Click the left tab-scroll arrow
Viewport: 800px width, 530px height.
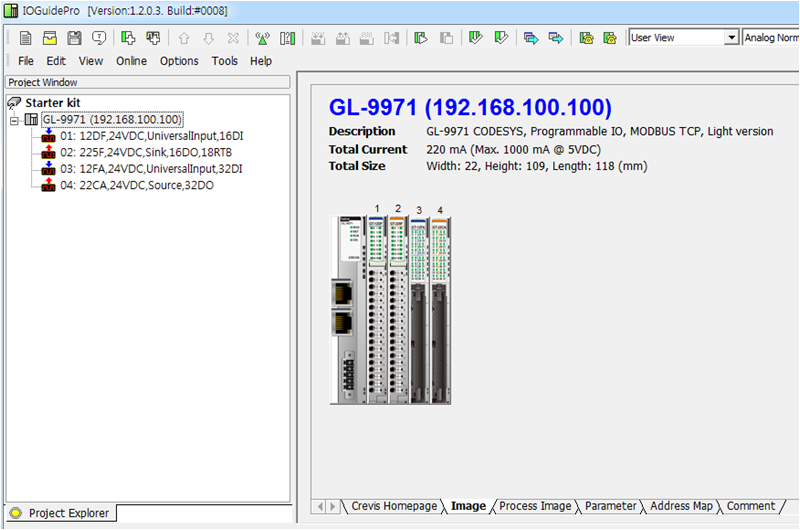click(x=320, y=507)
